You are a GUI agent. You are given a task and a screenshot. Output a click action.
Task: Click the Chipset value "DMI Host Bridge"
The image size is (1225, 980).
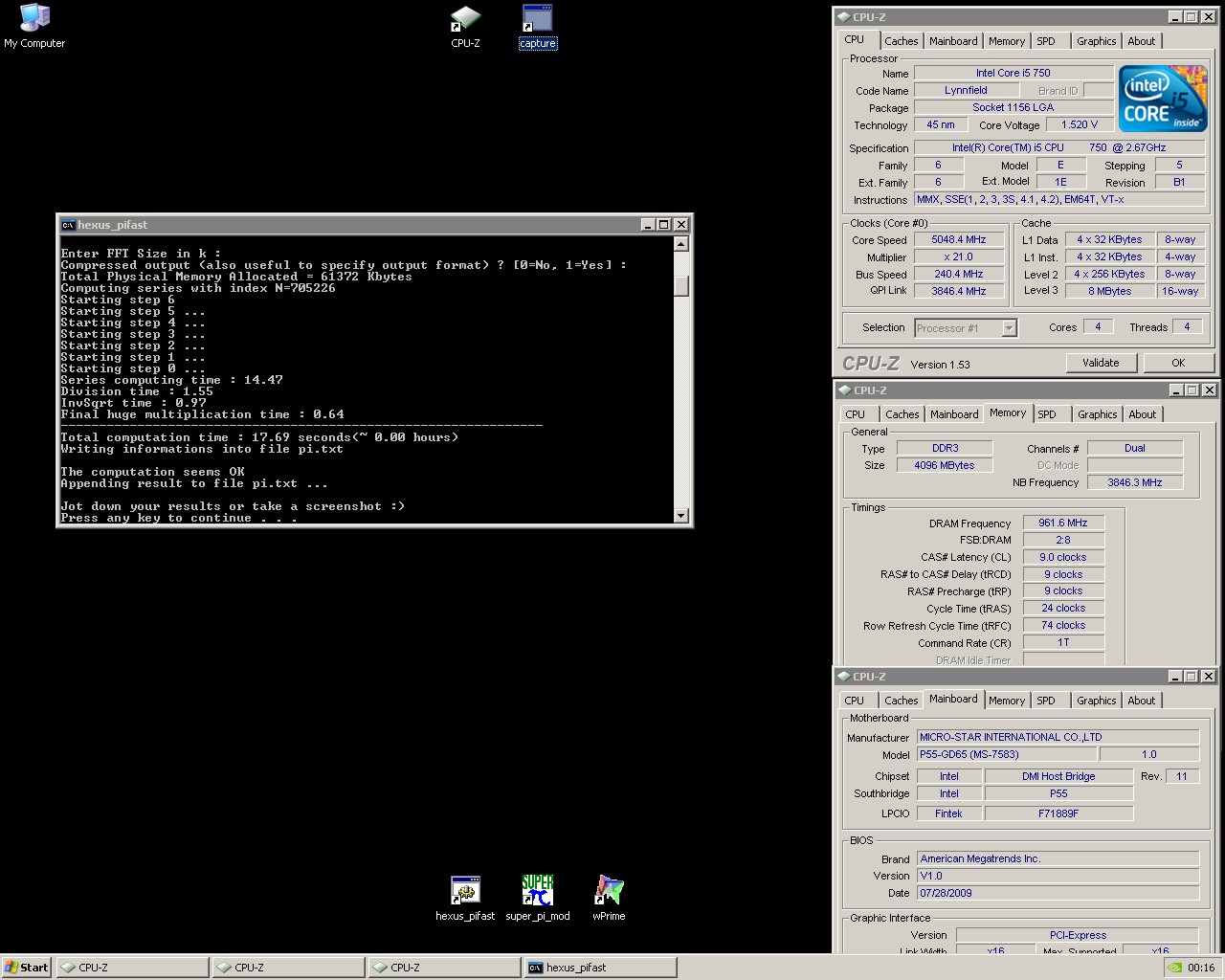[1058, 776]
